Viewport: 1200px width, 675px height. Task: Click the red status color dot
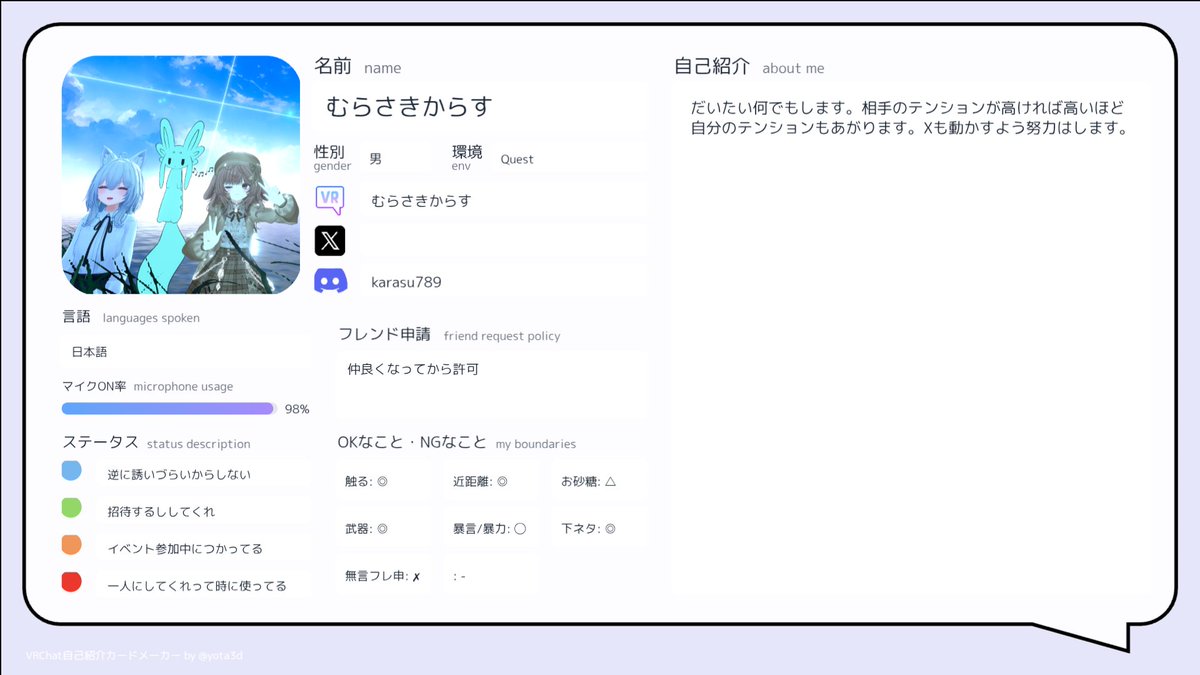(71, 582)
